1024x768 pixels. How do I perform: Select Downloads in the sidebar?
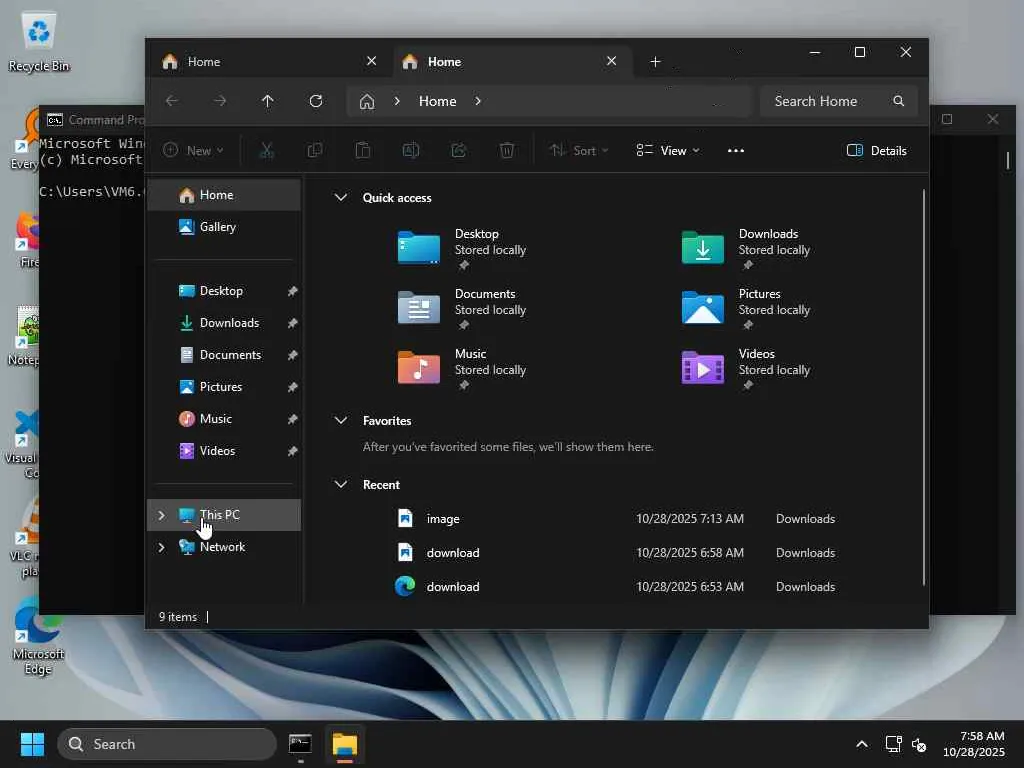click(225, 323)
